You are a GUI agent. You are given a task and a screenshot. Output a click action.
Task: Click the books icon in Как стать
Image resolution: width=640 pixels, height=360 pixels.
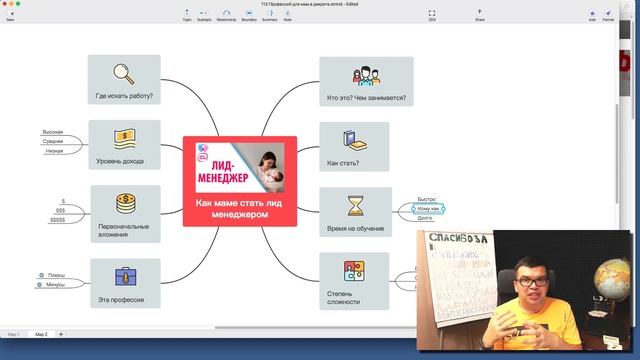[x=355, y=140]
